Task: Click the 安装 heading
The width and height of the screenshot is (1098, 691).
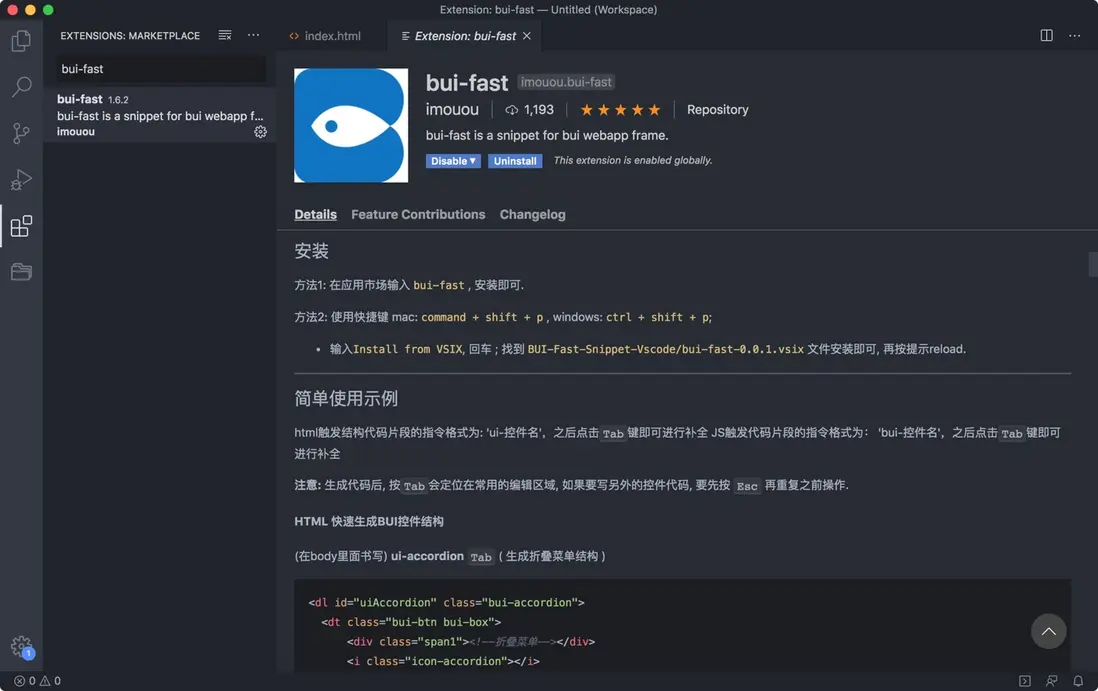Action: tap(312, 251)
